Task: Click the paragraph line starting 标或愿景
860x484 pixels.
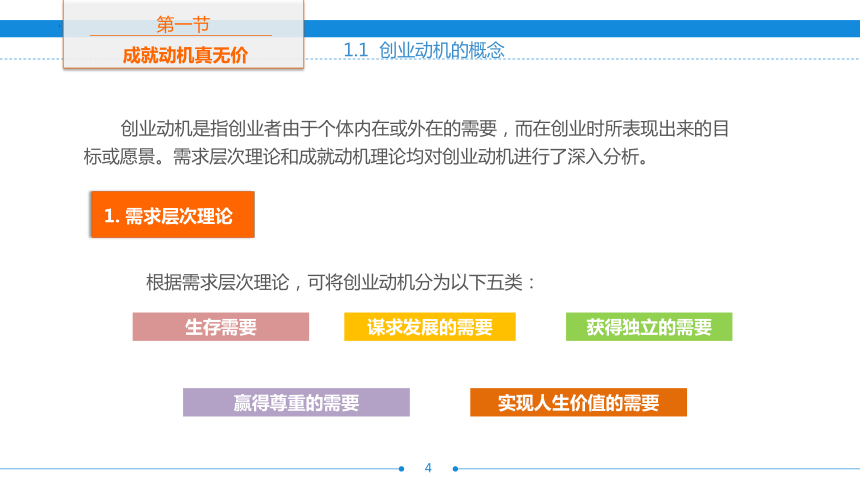Action: 366,157
